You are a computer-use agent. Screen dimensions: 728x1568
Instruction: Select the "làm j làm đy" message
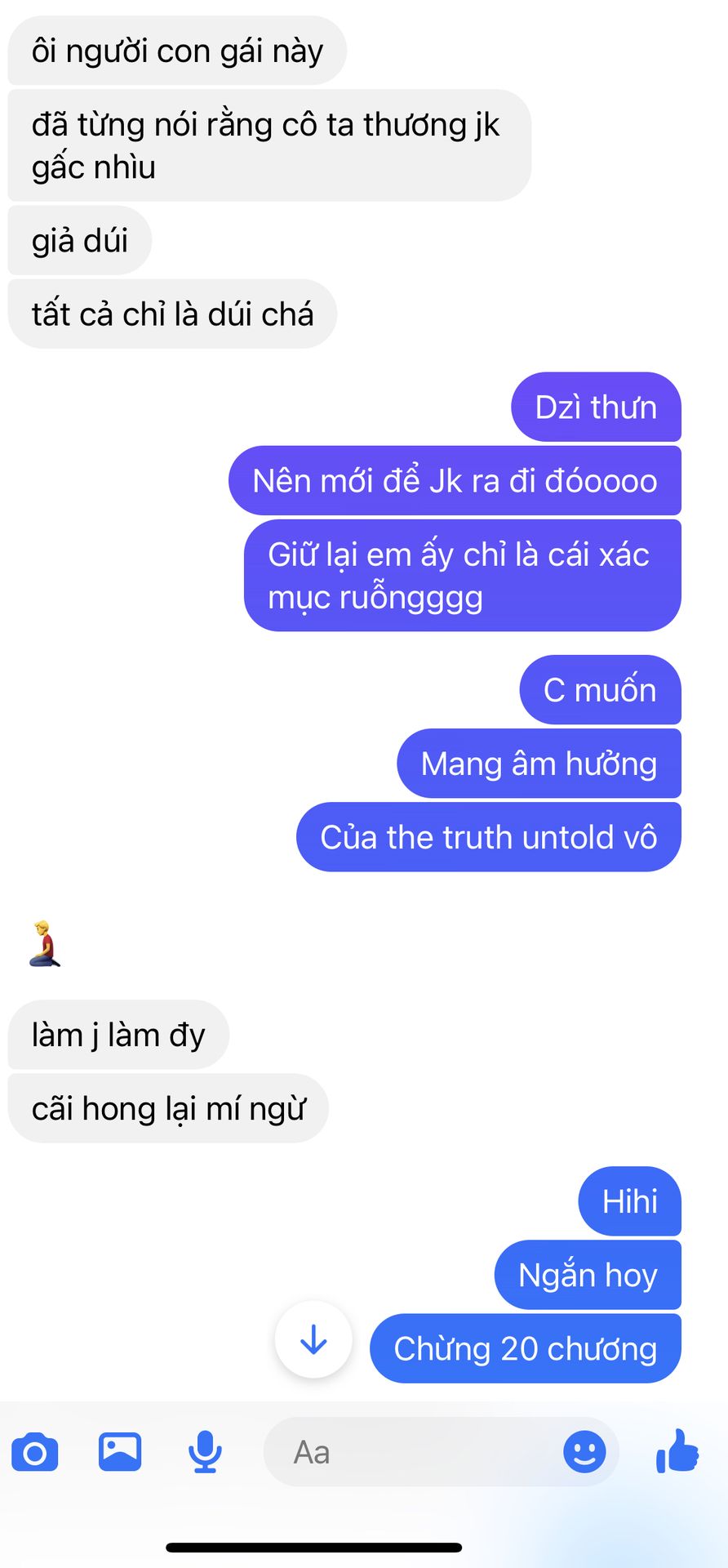(x=118, y=1035)
